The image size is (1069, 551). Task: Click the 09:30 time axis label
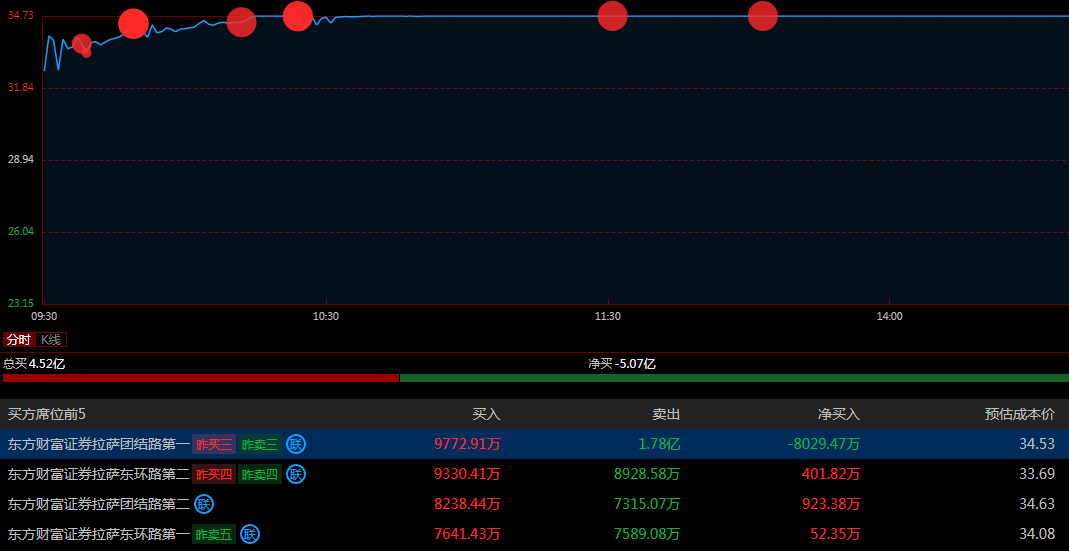(44, 316)
